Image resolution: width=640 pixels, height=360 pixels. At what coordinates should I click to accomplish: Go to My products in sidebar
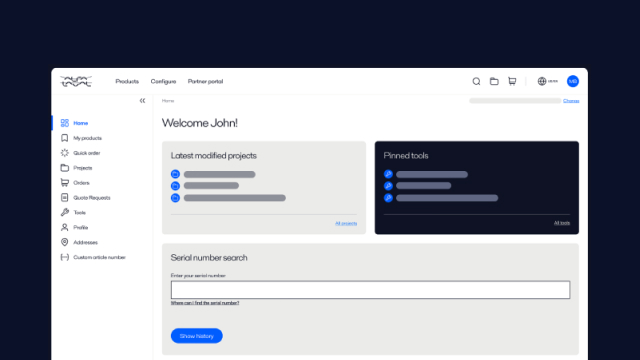tap(87, 138)
